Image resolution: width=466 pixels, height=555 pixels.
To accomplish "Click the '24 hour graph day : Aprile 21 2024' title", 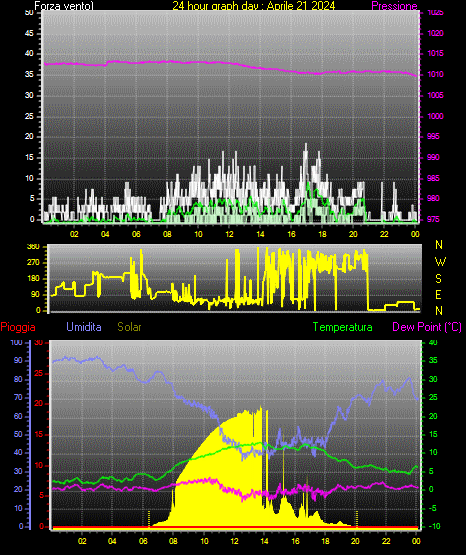I will pos(254,6).
